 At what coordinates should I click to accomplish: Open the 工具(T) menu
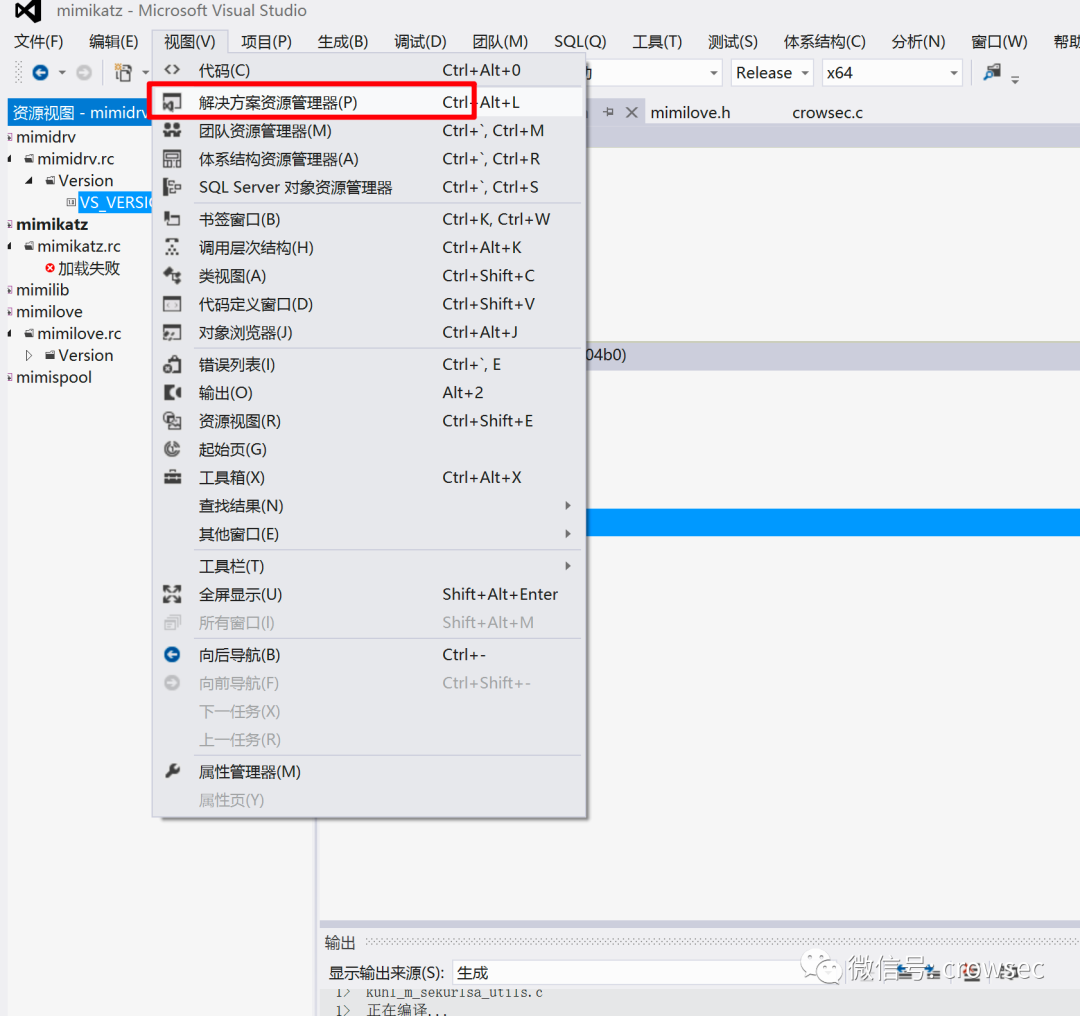657,41
